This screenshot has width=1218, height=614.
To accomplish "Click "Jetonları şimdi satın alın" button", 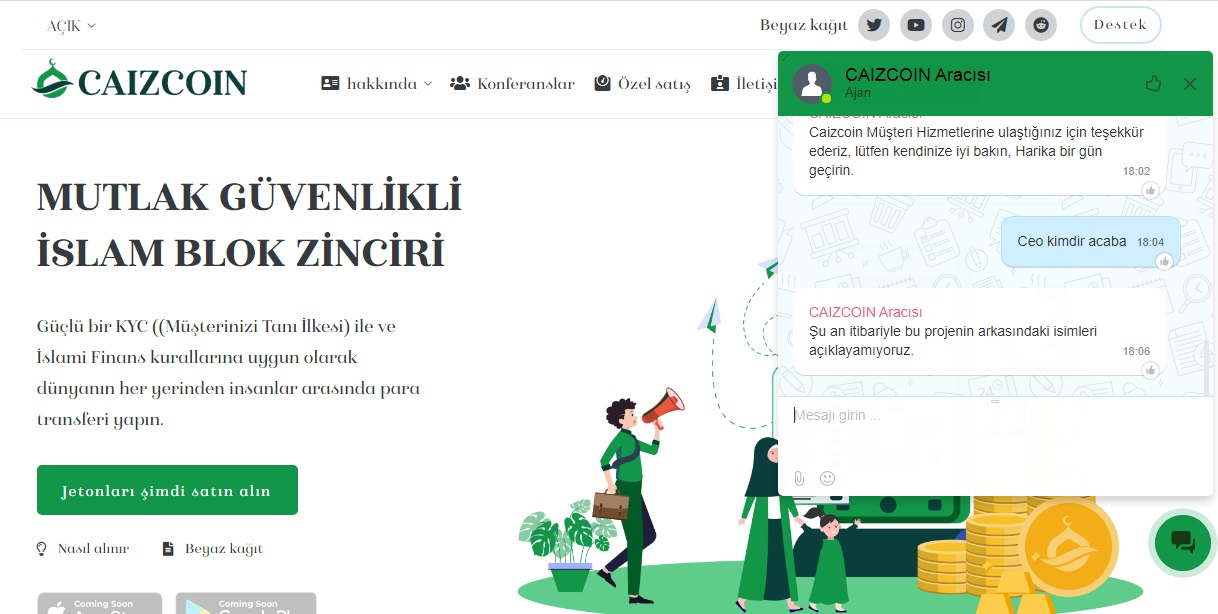I will point(167,490).
